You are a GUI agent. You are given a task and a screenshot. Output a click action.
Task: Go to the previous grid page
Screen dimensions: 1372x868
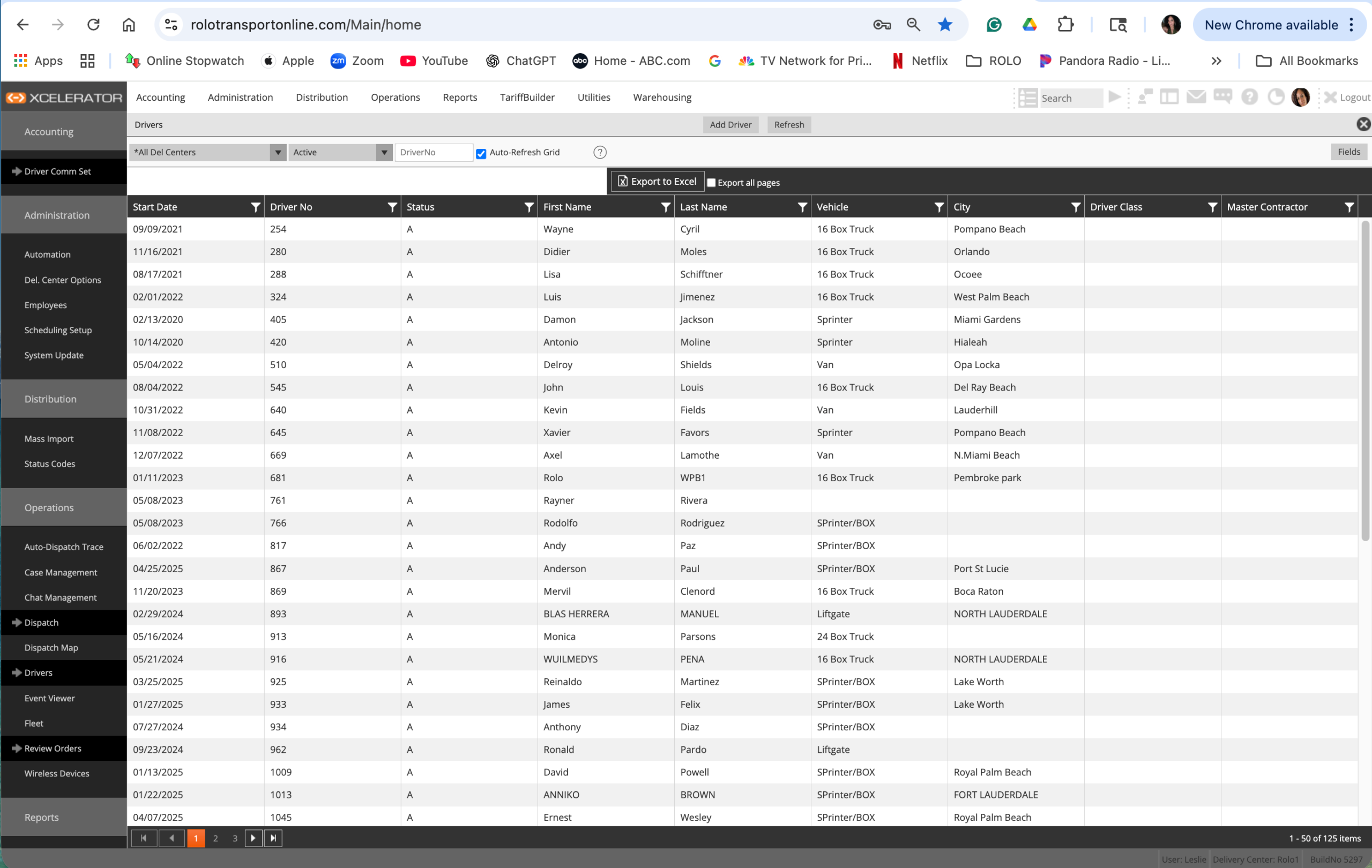click(171, 838)
